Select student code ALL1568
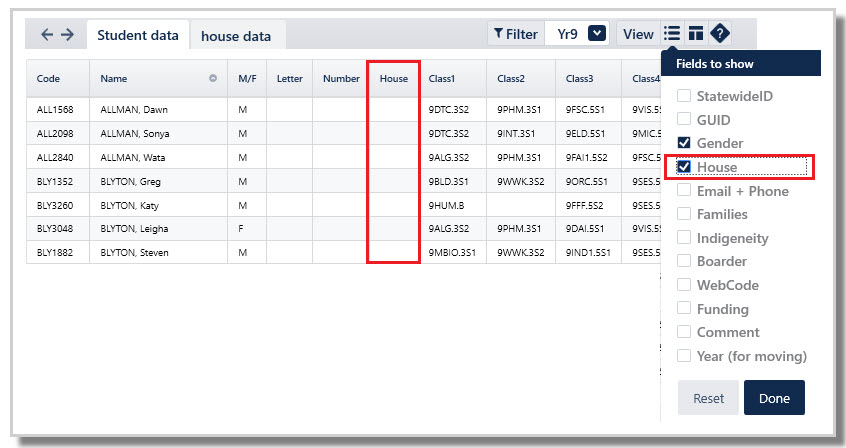This screenshot has width=846, height=448. (x=55, y=110)
